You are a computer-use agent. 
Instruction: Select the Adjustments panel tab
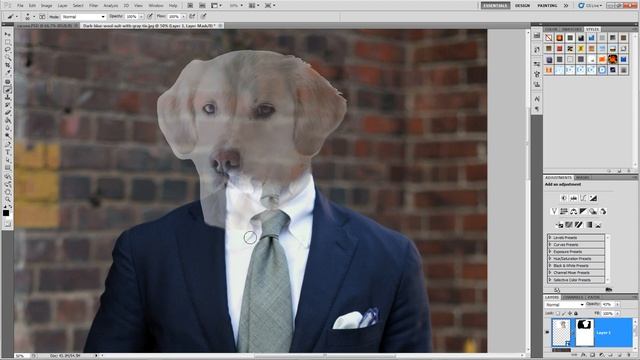click(558, 178)
